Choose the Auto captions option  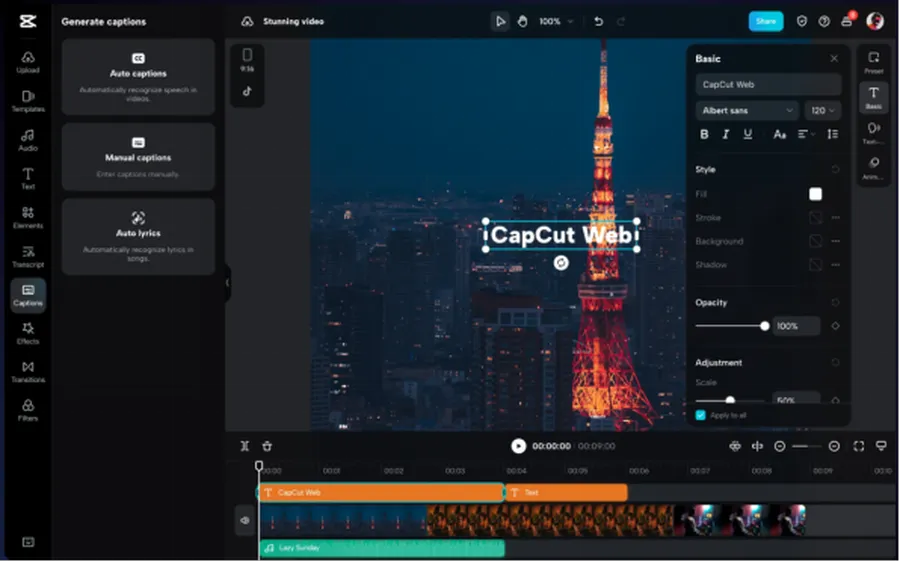138,77
